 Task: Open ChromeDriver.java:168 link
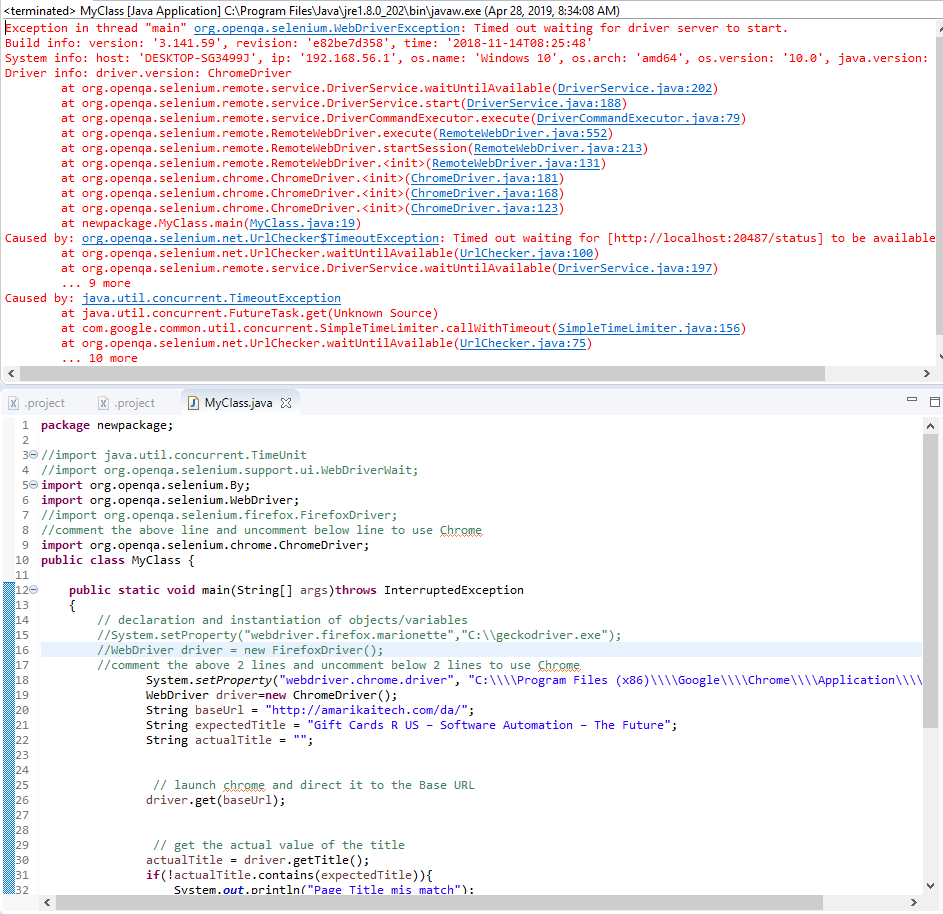coord(484,194)
